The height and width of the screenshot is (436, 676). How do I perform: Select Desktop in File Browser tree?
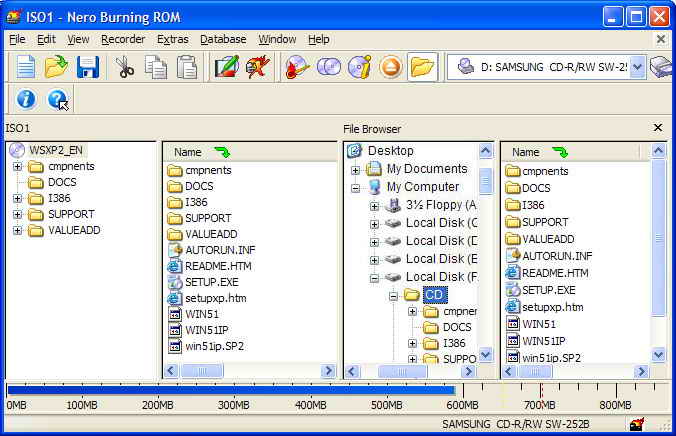tap(390, 151)
